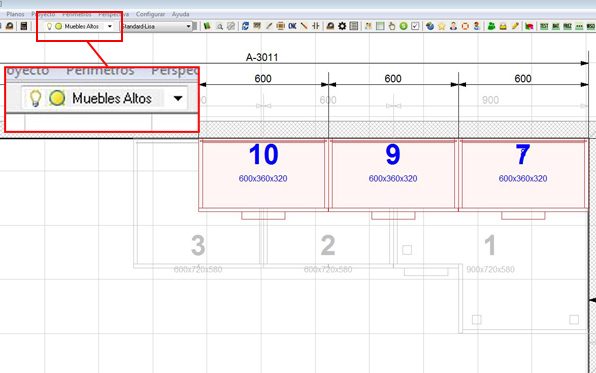The height and width of the screenshot is (373, 596).
Task: Click the checkmark box toolbar icon
Action: 415,26
